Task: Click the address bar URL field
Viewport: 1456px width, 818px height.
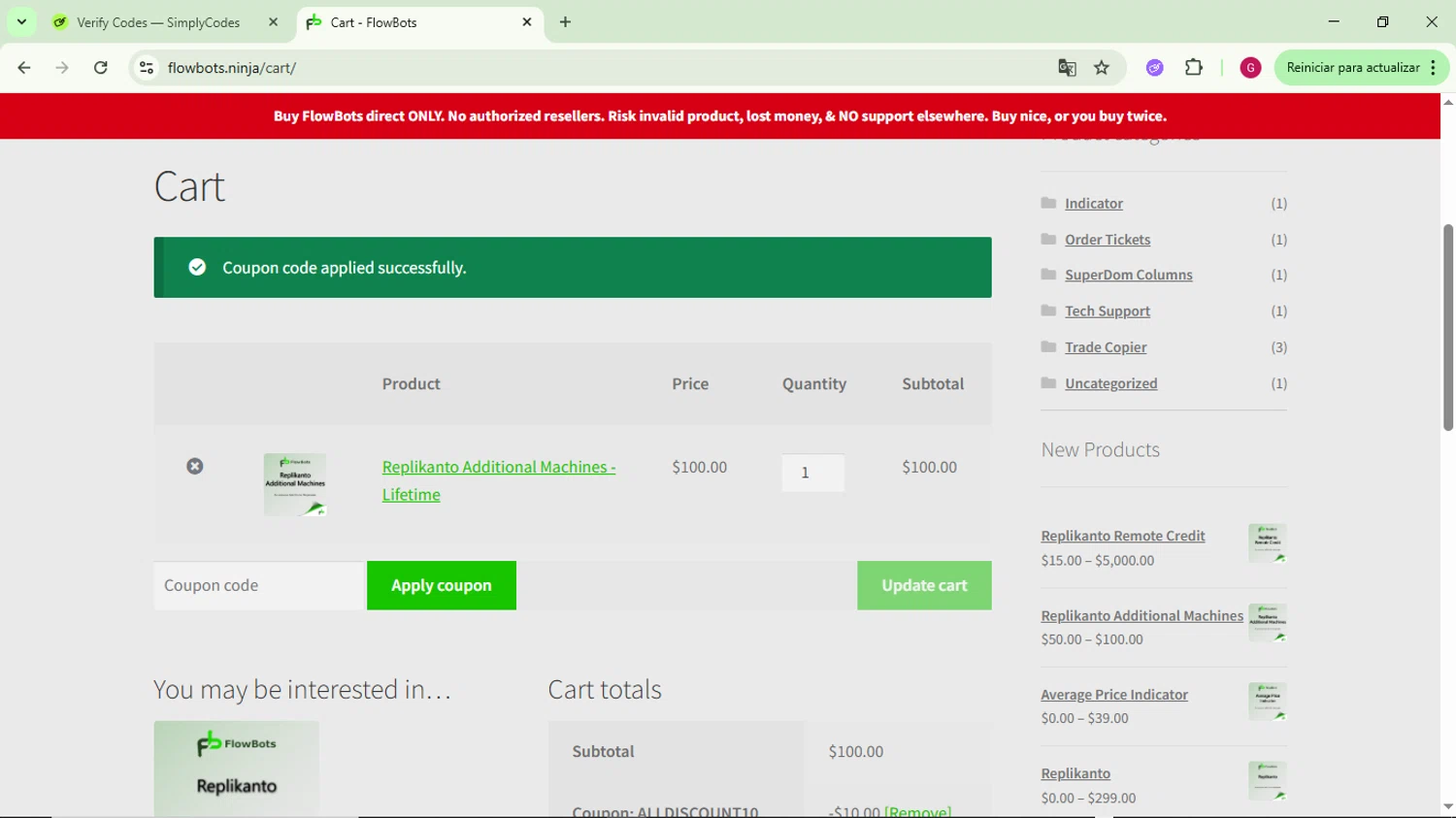Action: point(602,68)
